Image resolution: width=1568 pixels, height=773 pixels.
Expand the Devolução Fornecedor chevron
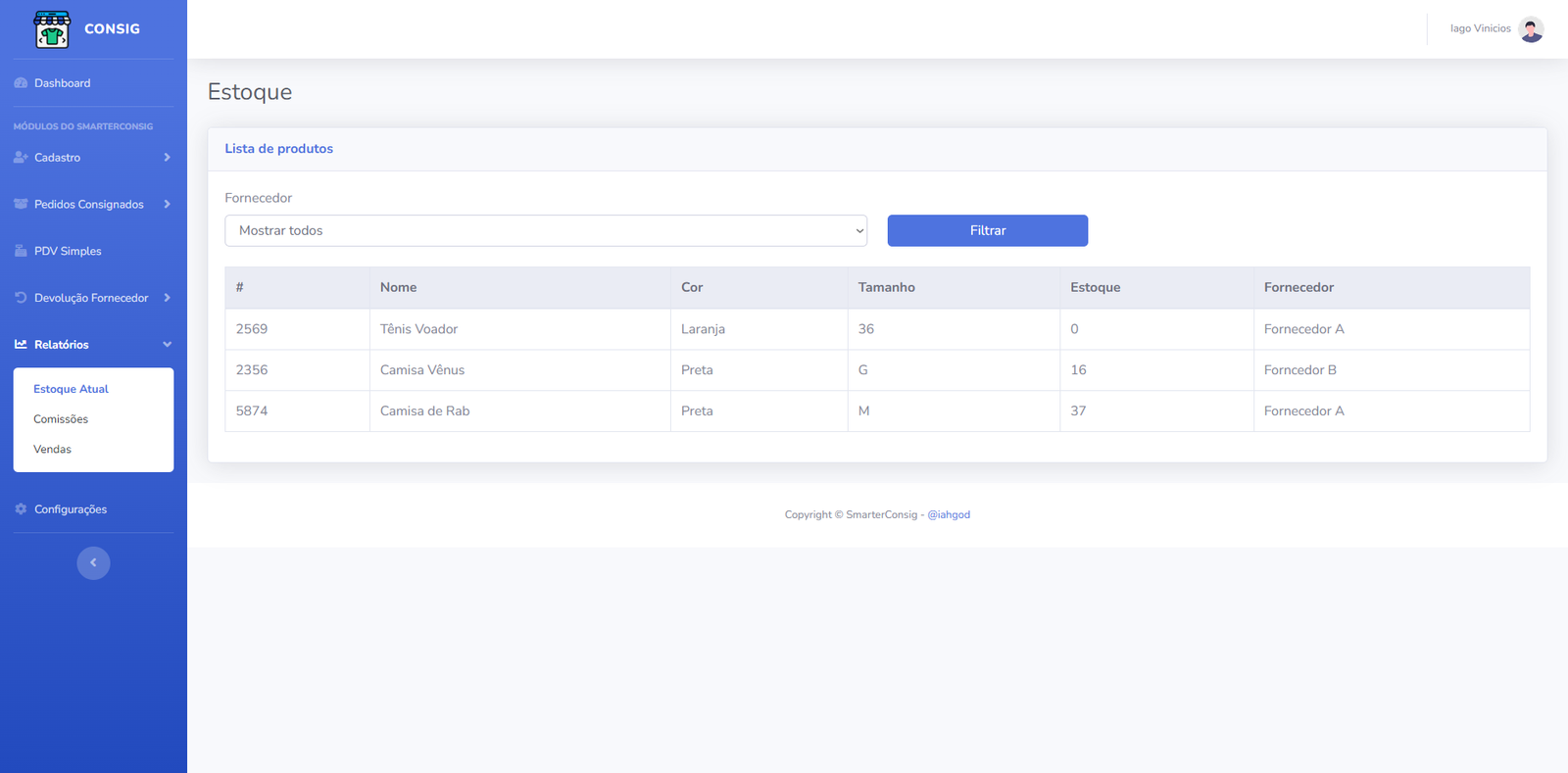point(168,298)
